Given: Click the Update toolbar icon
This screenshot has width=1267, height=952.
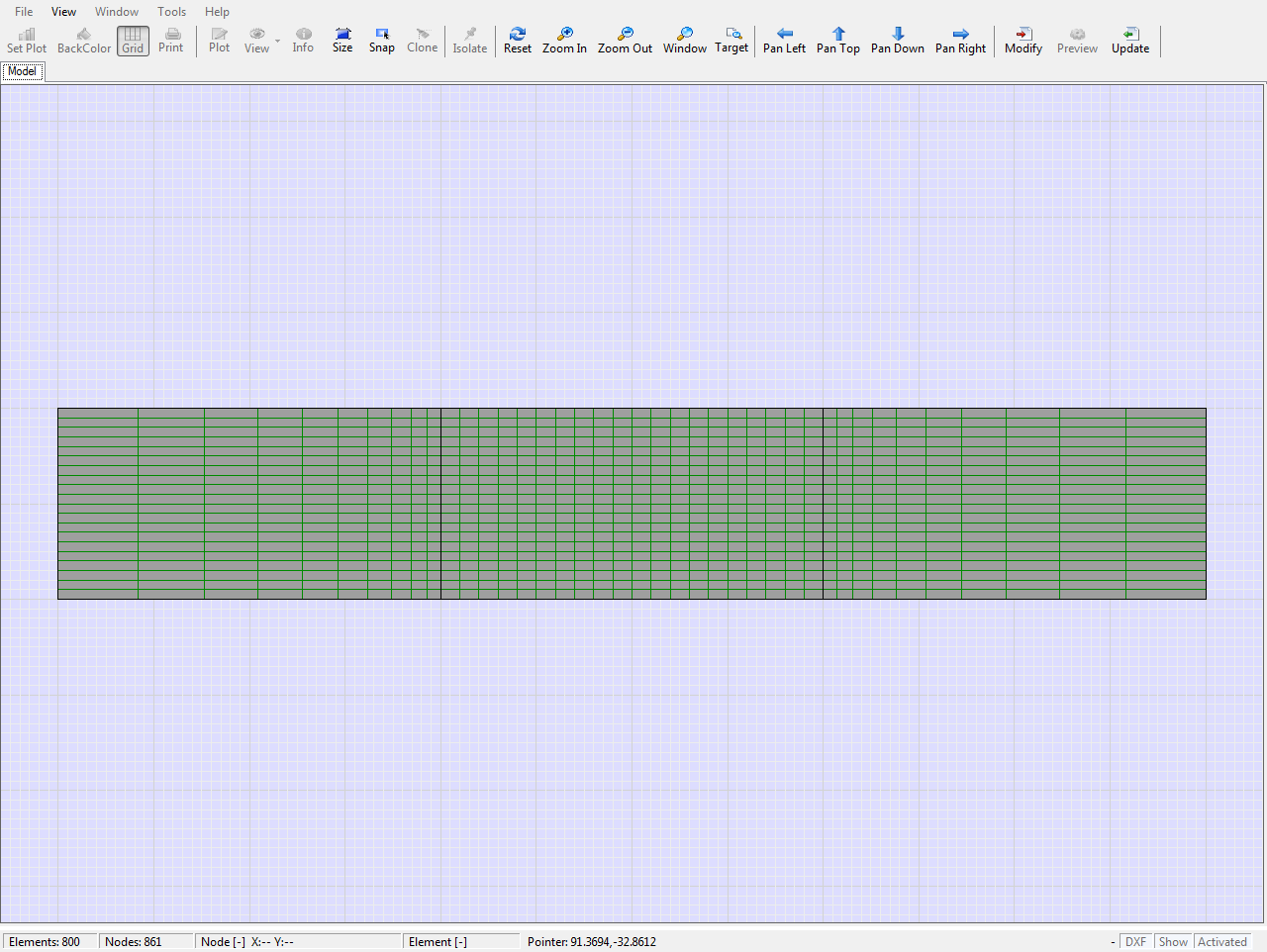Looking at the screenshot, I should click(x=1130, y=41).
